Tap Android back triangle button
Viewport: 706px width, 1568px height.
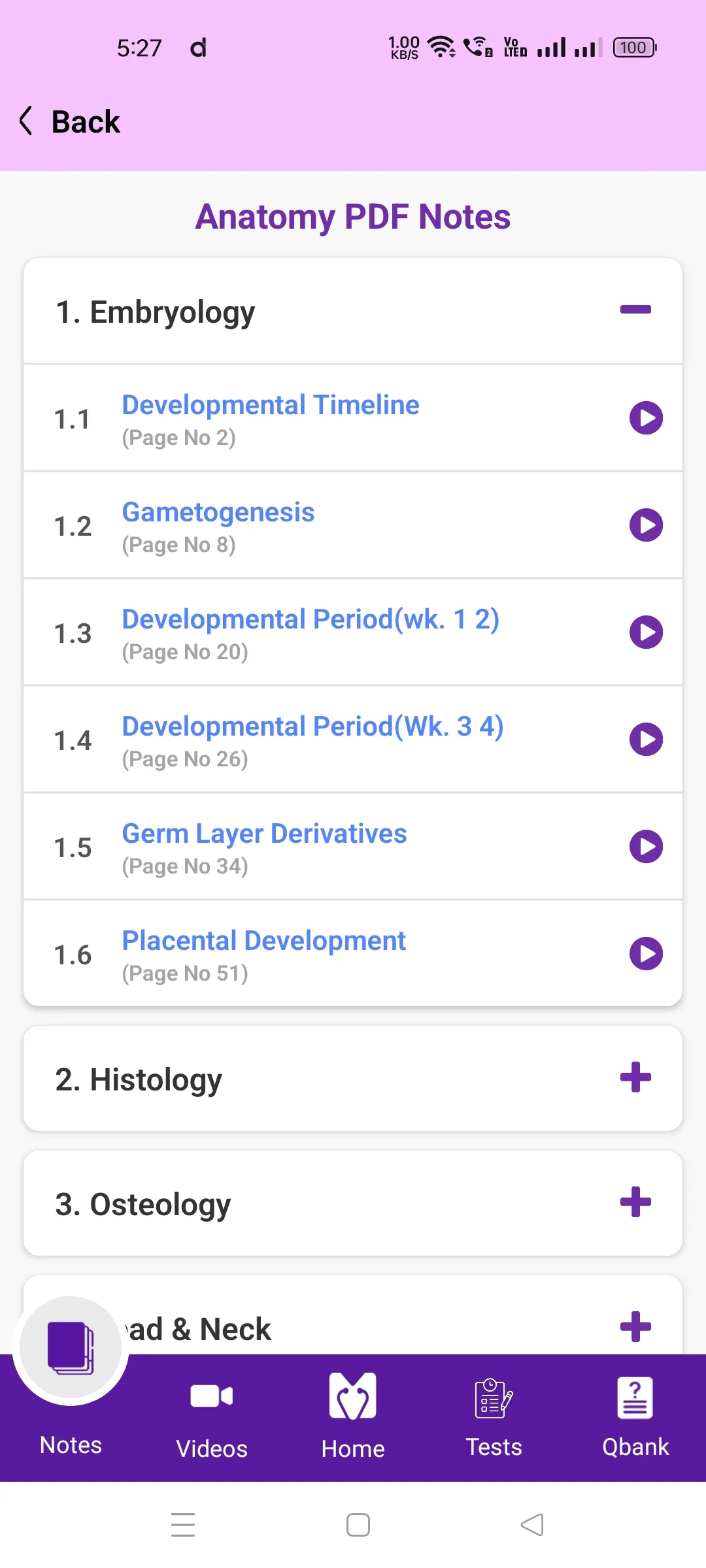(x=532, y=1525)
